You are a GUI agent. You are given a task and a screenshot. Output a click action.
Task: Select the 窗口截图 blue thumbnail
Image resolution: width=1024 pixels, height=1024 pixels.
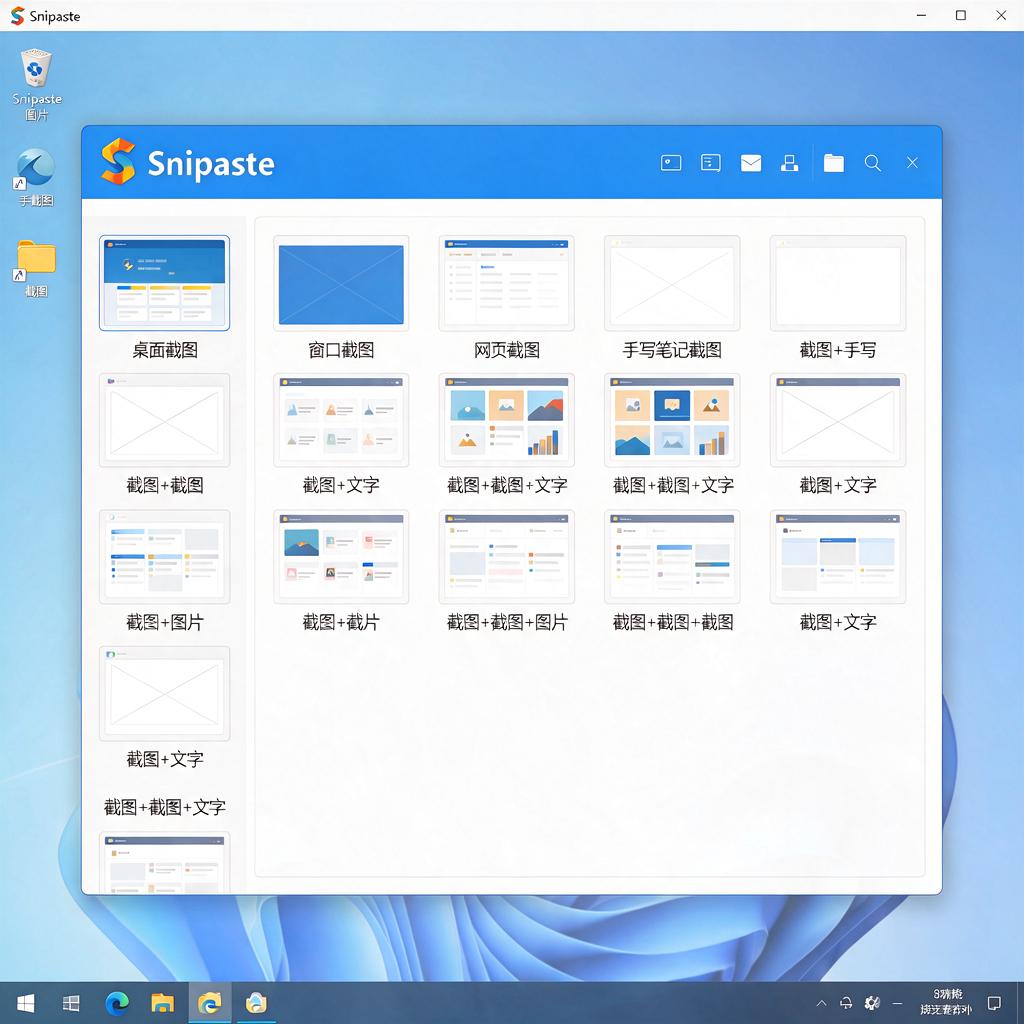[x=341, y=284]
